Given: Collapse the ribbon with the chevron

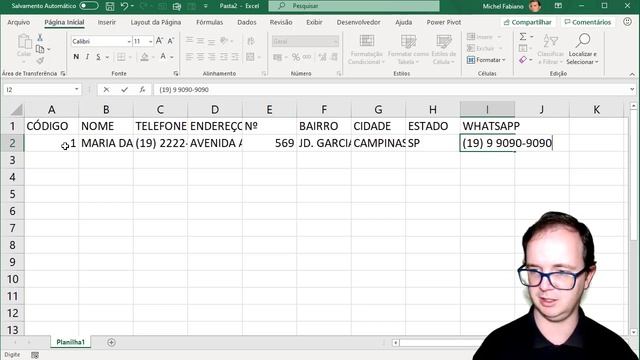Looking at the screenshot, I should 632,74.
